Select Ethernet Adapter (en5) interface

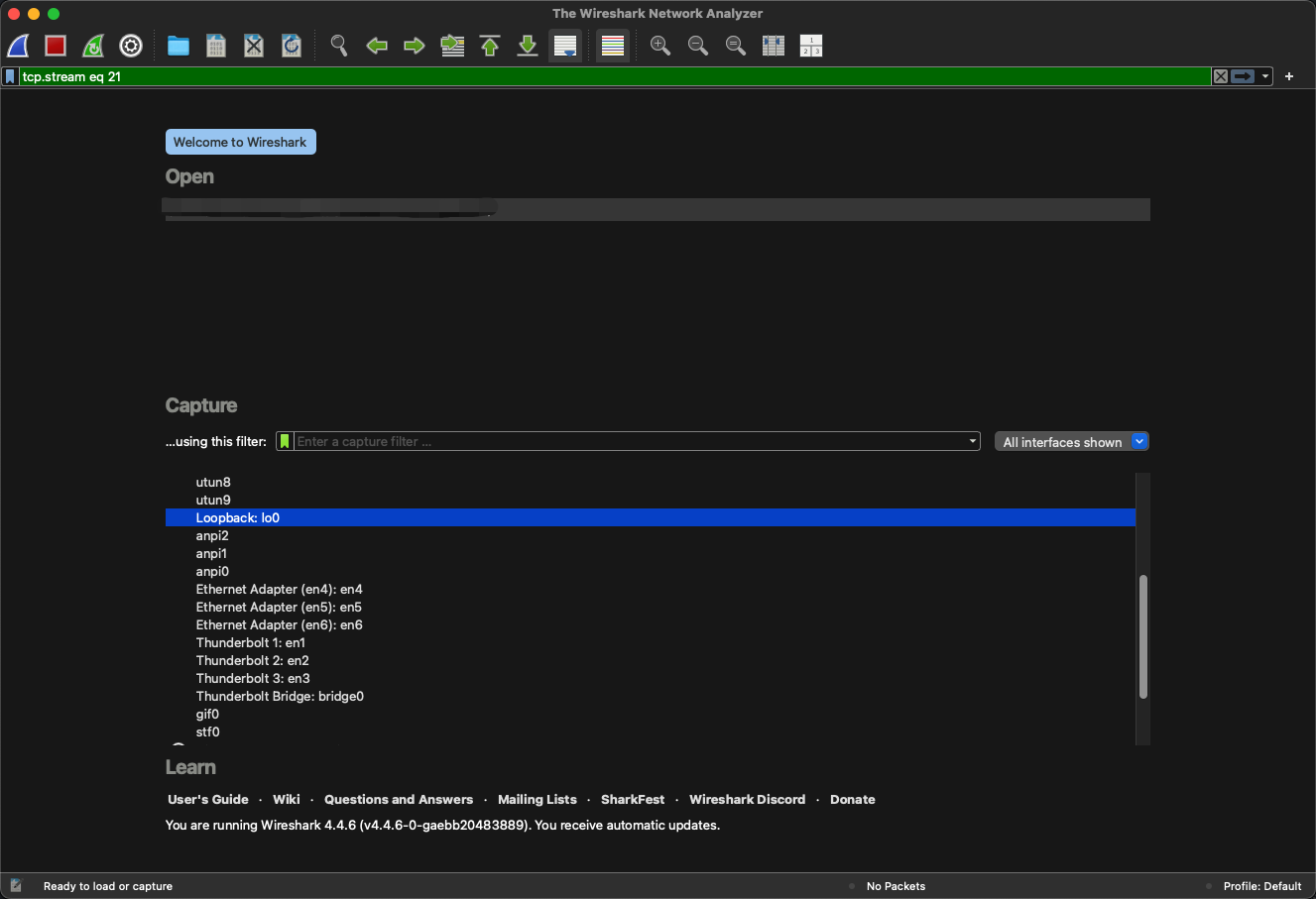tap(651, 607)
